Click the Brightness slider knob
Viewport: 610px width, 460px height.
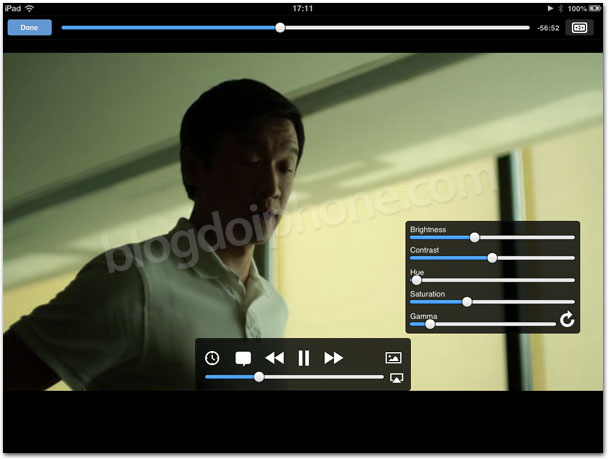pyautogui.click(x=474, y=237)
